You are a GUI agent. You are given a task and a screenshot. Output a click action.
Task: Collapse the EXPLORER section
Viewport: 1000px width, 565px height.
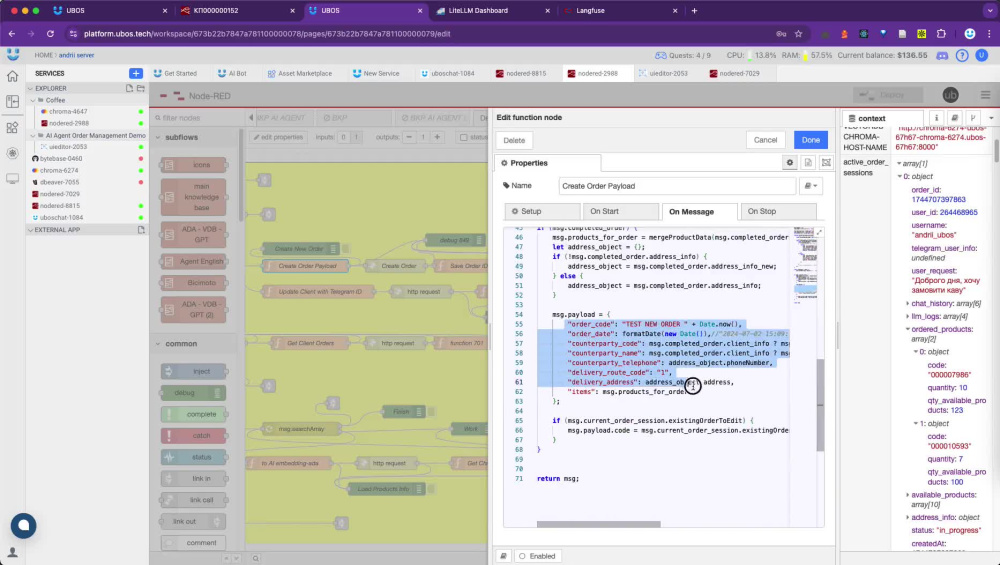30,89
